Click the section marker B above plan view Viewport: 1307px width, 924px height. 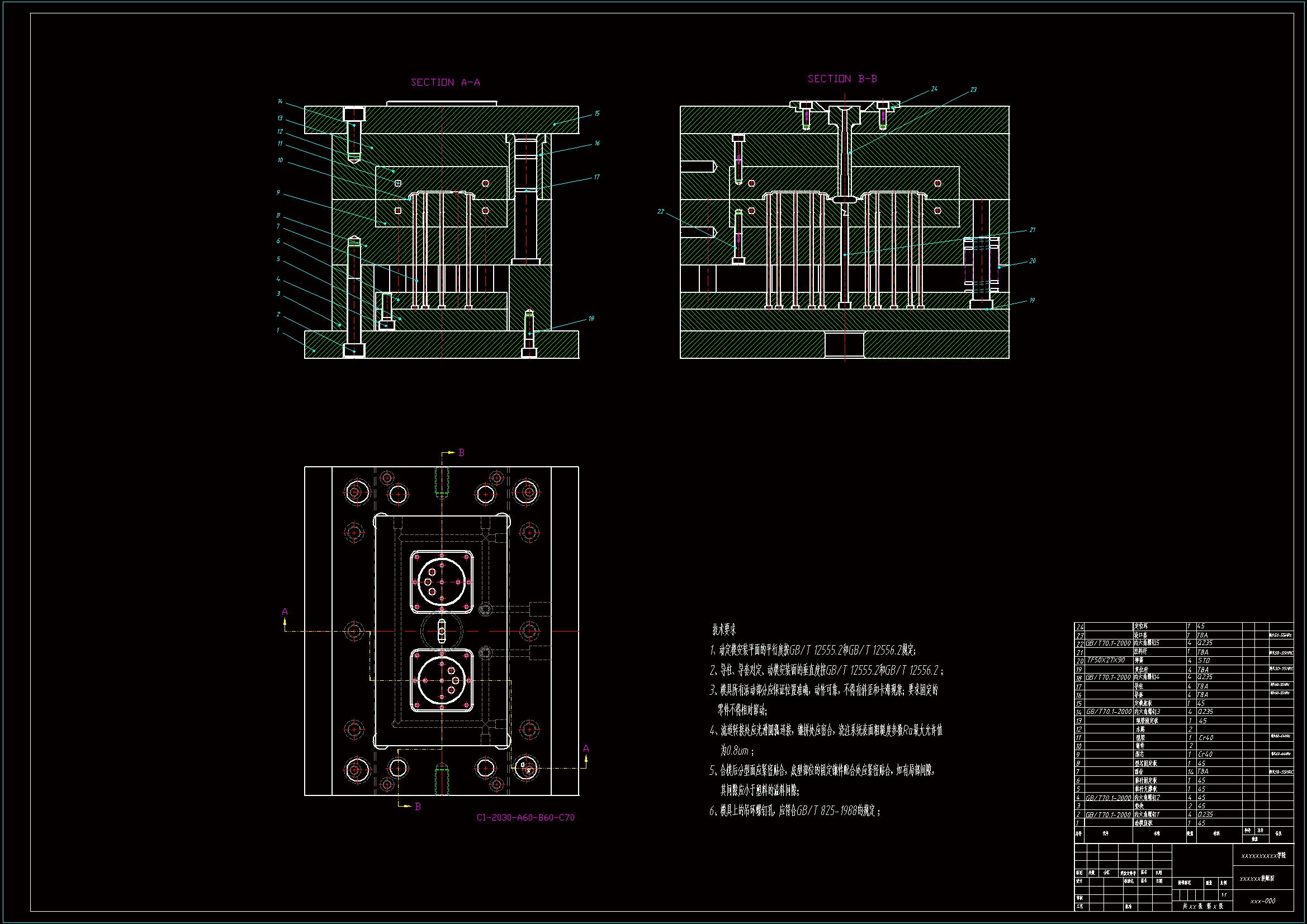pos(461,453)
